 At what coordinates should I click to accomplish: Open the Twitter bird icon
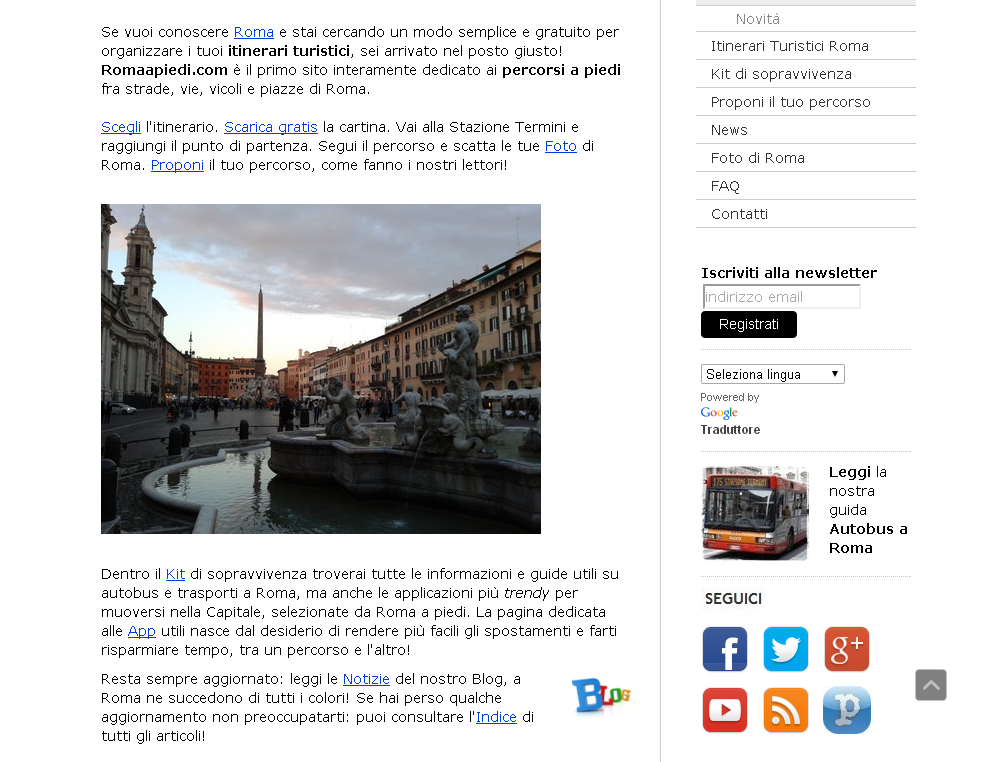coord(785,649)
